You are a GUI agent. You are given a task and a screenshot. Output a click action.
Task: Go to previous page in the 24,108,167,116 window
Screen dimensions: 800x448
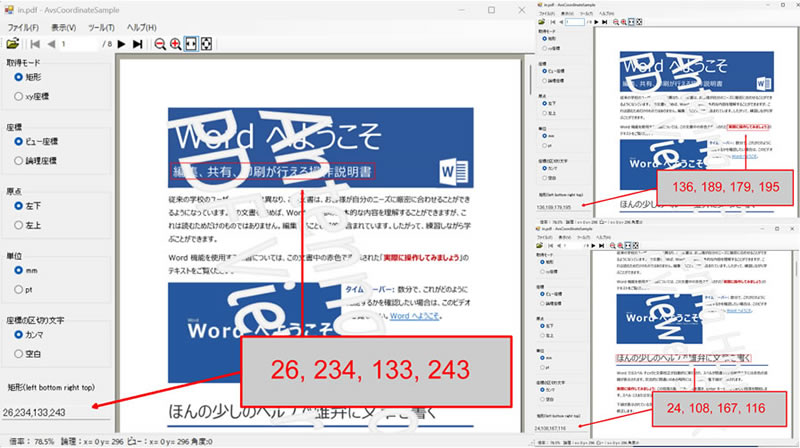(559, 245)
